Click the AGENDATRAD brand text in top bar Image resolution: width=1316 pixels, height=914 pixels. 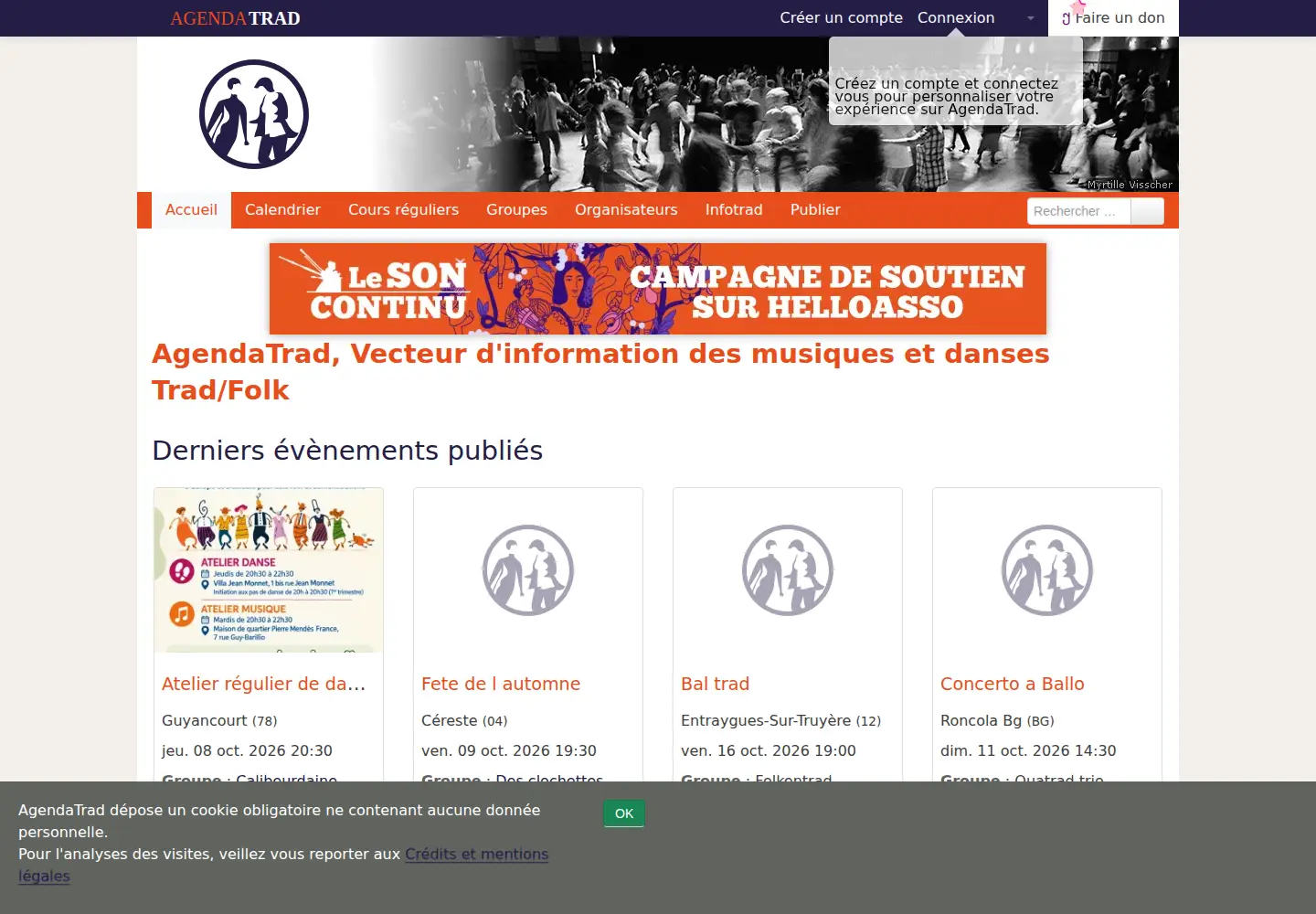click(x=235, y=18)
